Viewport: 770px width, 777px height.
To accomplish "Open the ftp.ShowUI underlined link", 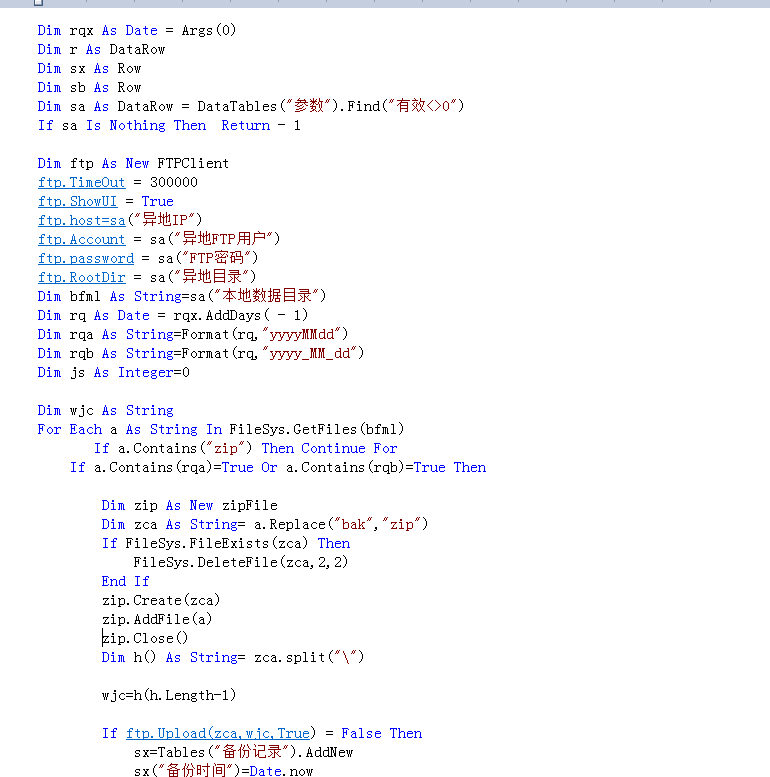I will pos(78,201).
